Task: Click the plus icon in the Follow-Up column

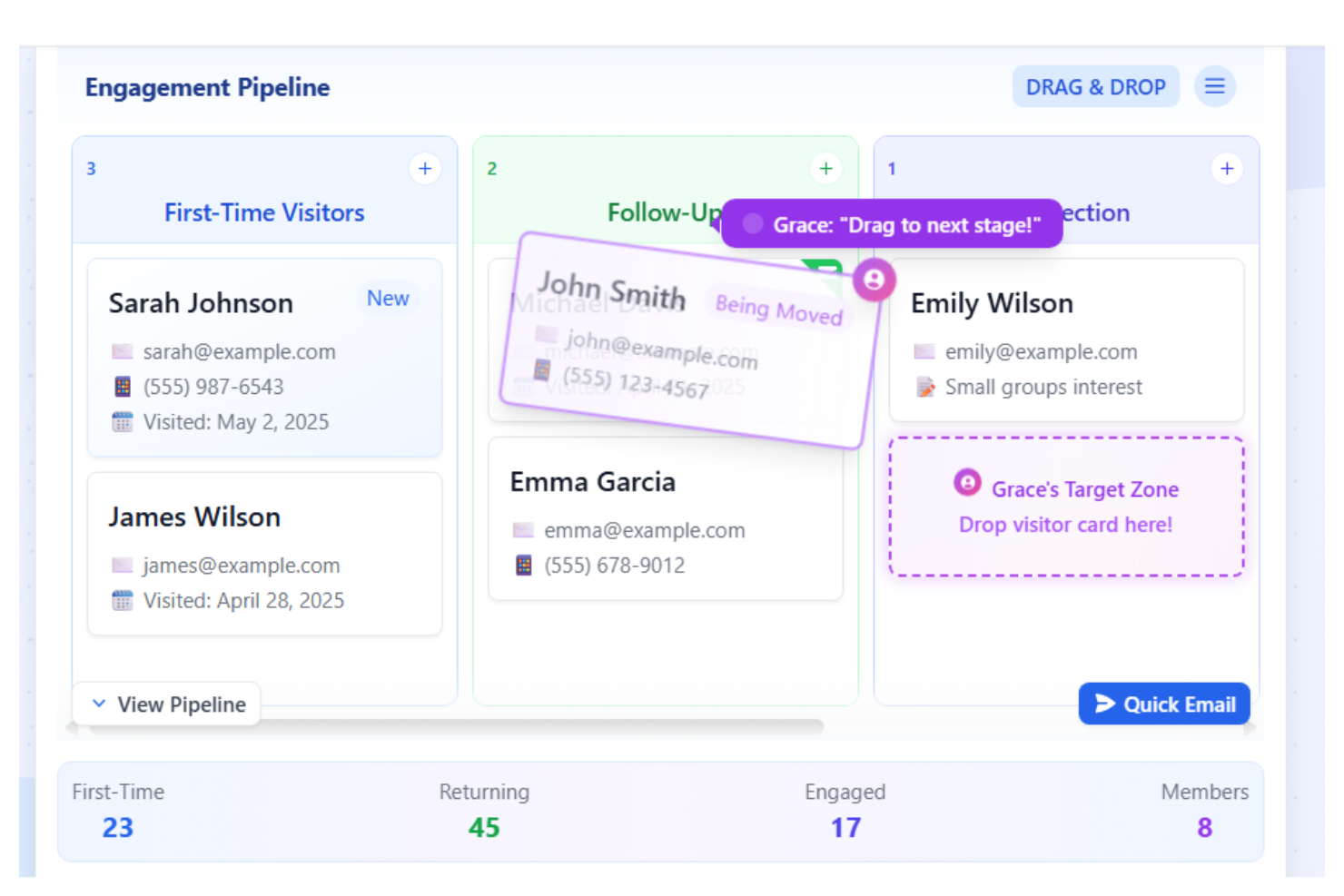Action: point(825,169)
